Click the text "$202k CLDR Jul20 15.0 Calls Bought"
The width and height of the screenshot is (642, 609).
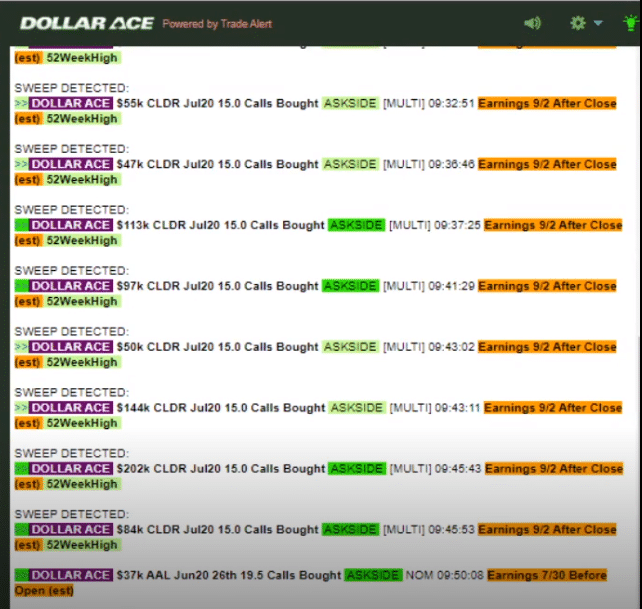(221, 469)
